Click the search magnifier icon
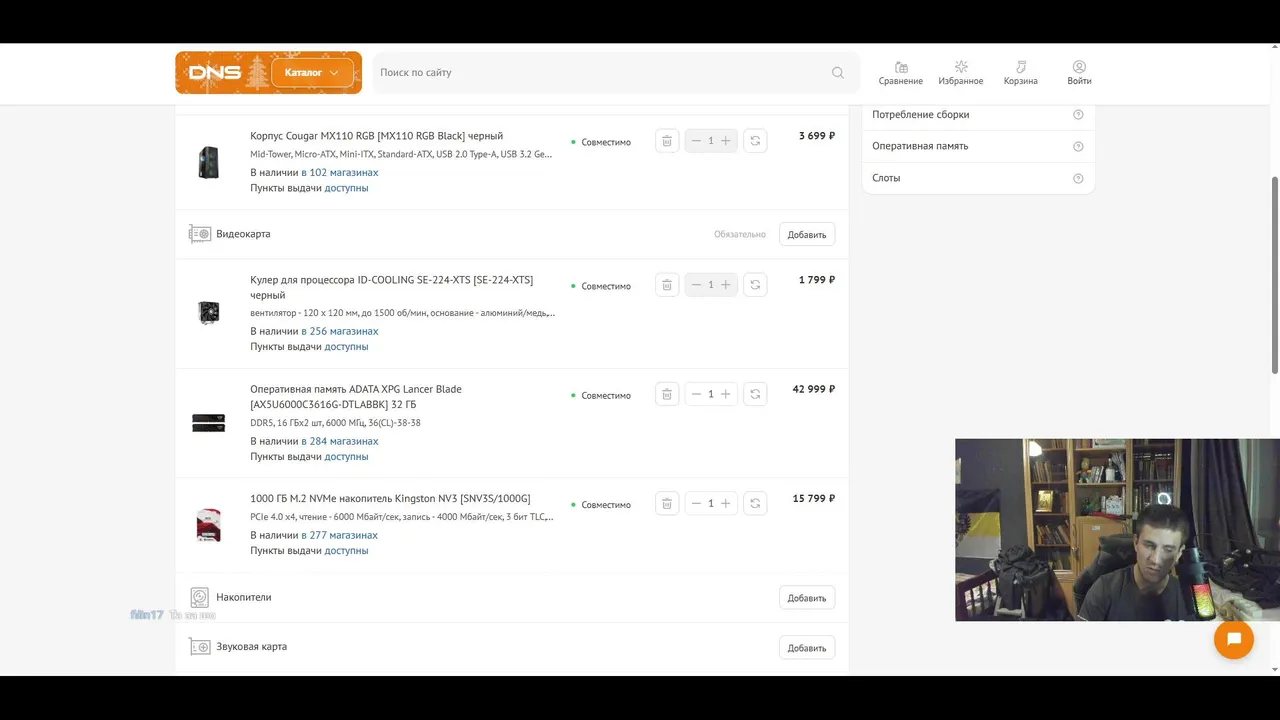The width and height of the screenshot is (1280, 720). point(838,73)
